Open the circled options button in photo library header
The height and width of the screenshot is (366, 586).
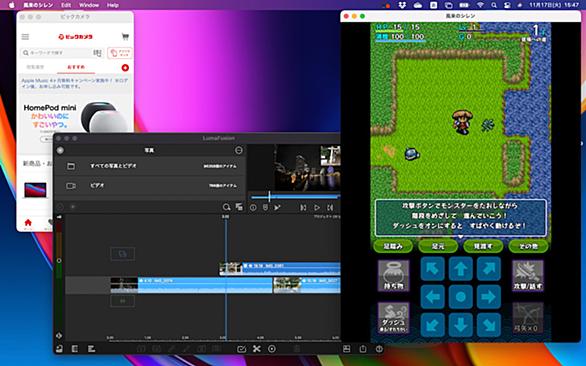pyautogui.click(x=238, y=150)
